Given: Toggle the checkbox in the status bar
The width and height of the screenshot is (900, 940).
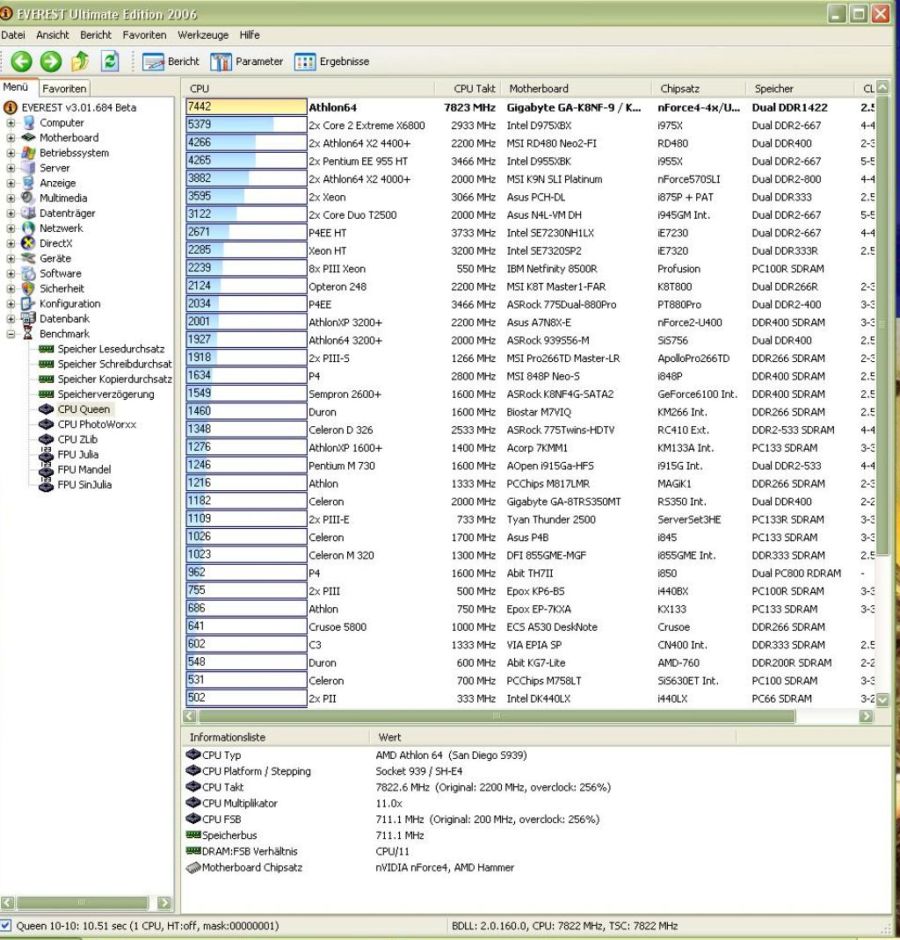Looking at the screenshot, I should (x=5, y=926).
